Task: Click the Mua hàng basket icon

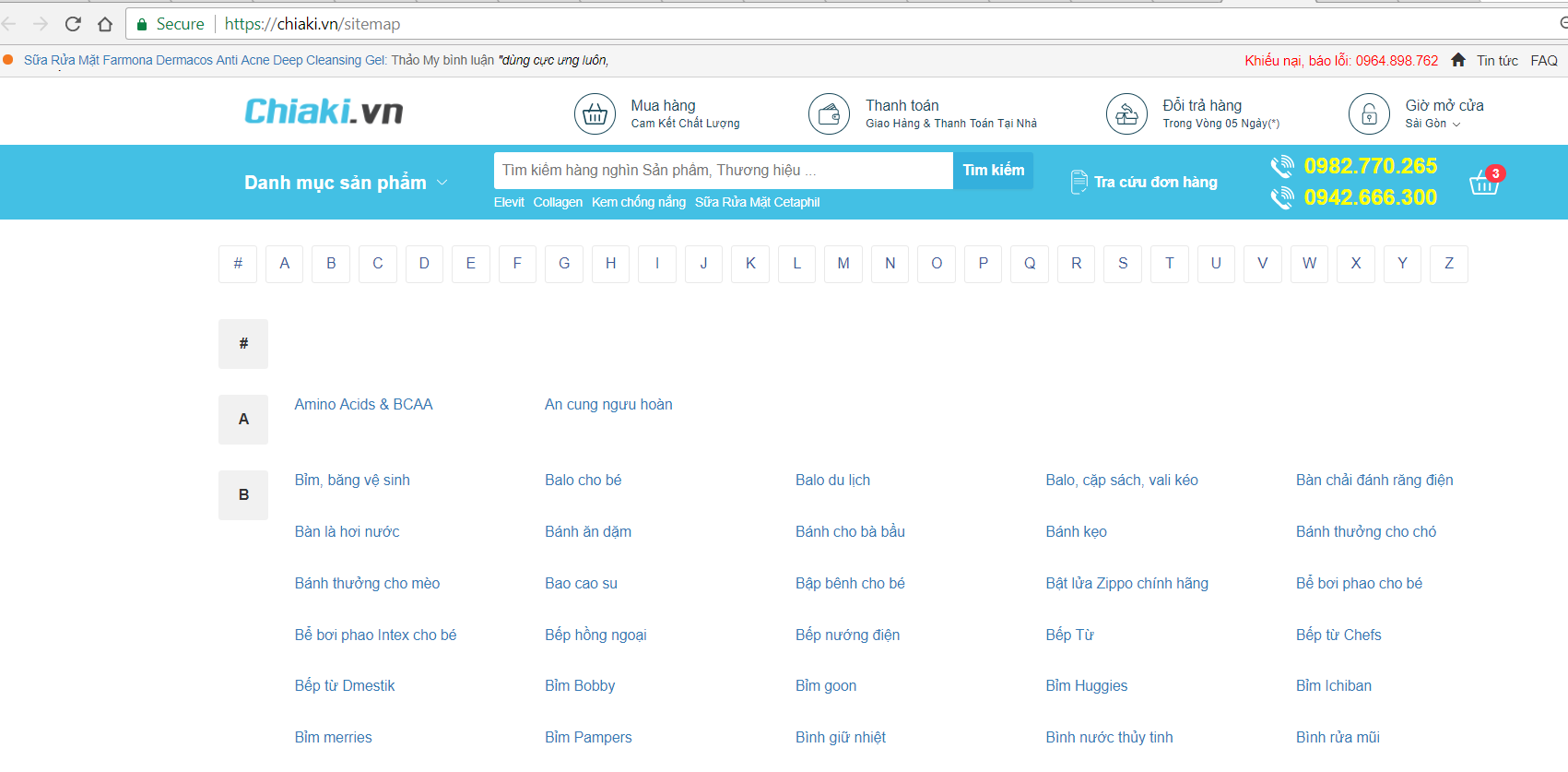Action: pyautogui.click(x=595, y=114)
